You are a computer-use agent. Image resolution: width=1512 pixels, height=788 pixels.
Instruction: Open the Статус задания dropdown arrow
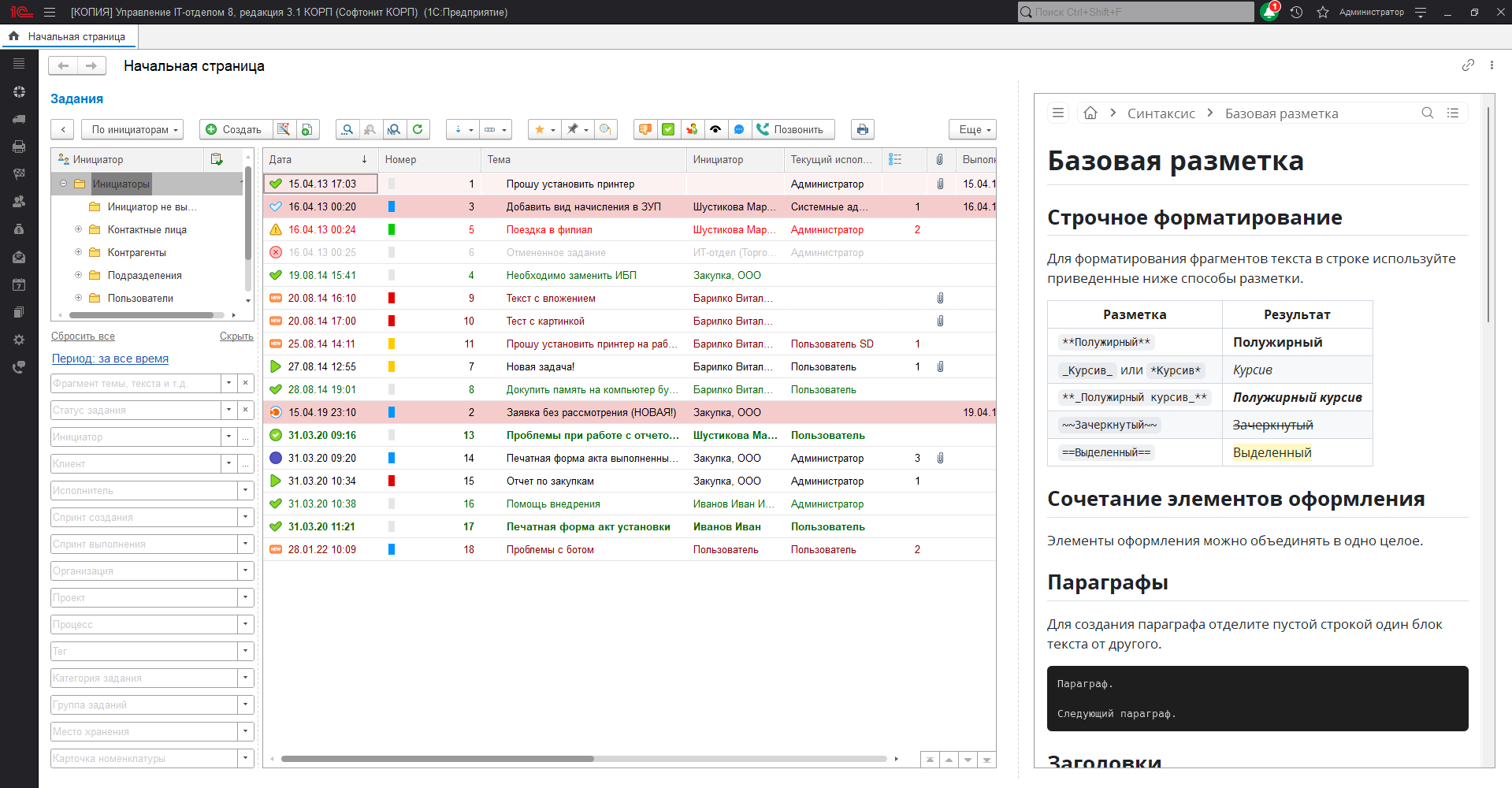[x=229, y=410]
